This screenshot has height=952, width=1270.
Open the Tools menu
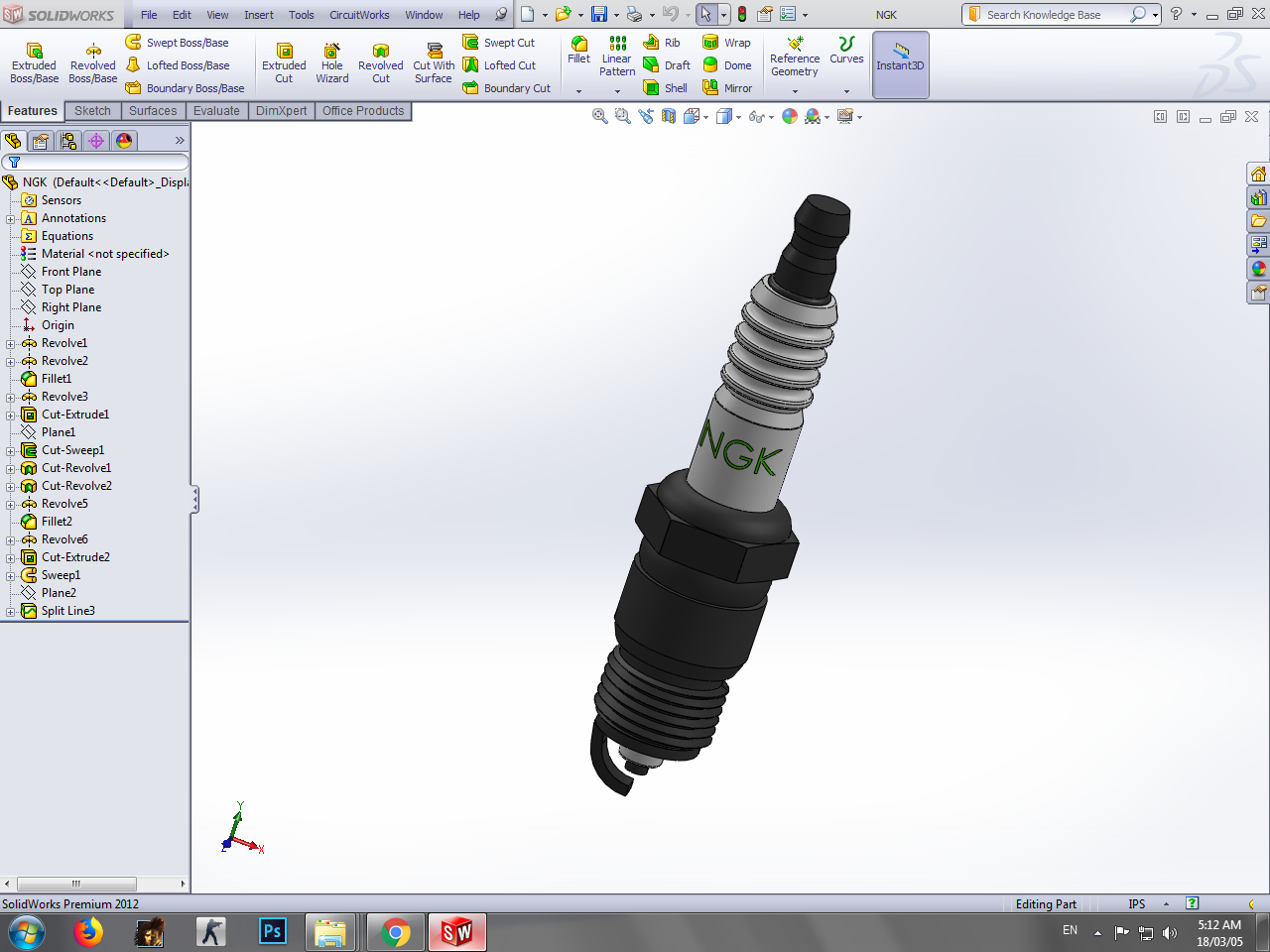coord(302,15)
